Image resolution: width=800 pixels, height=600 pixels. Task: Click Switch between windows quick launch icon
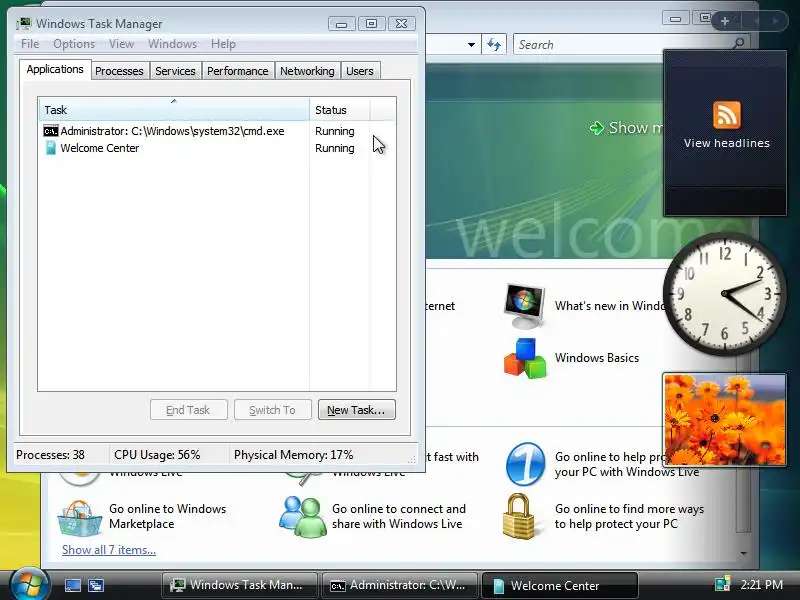point(95,585)
